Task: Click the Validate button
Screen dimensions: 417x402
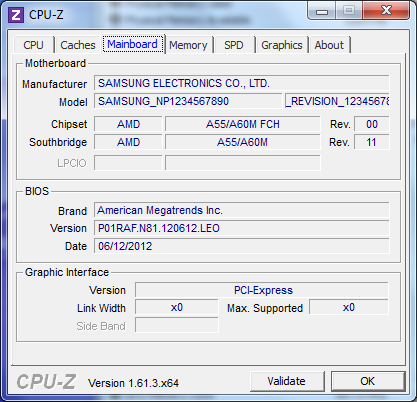Action: [x=287, y=381]
